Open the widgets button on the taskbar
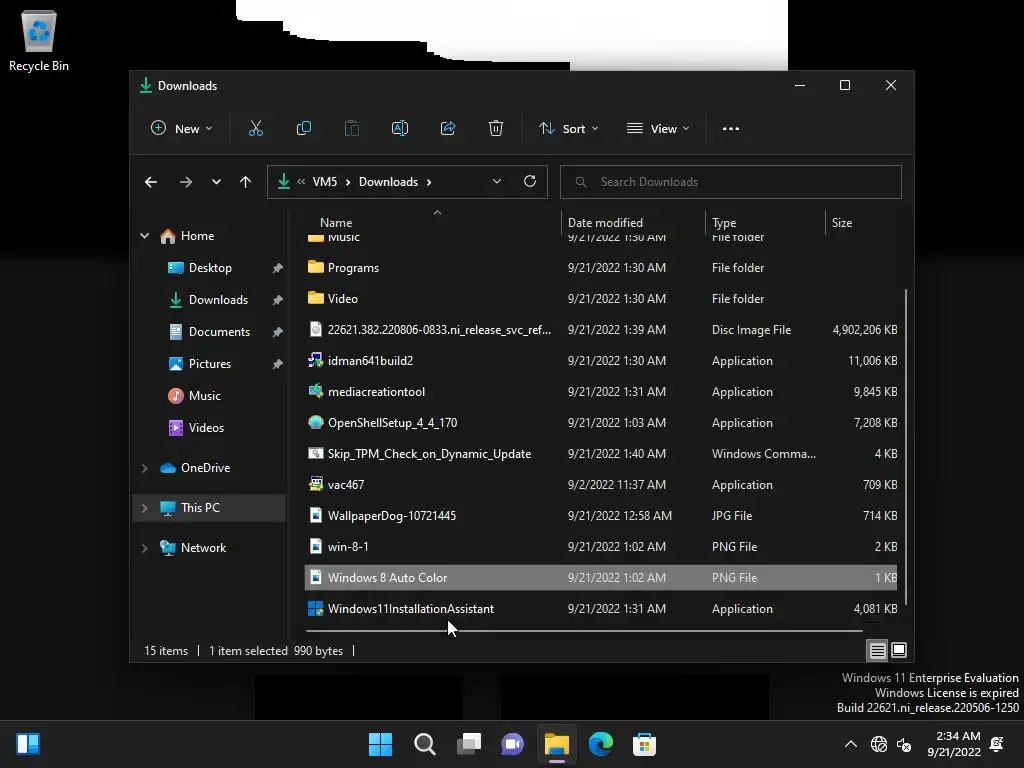Screen dimensions: 1024x768 (28, 744)
